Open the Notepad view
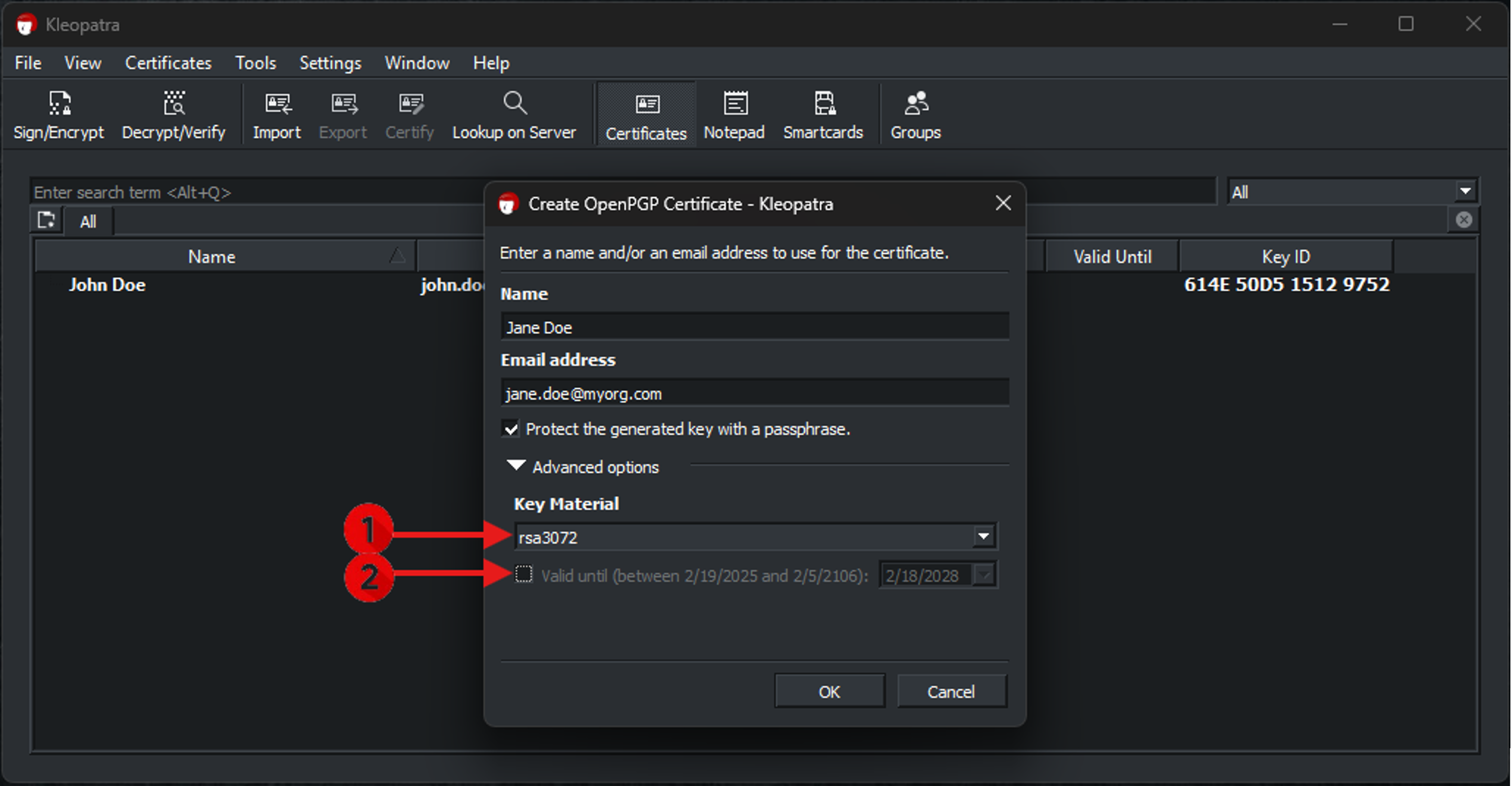Screen dimensions: 1512x786 coord(735,115)
